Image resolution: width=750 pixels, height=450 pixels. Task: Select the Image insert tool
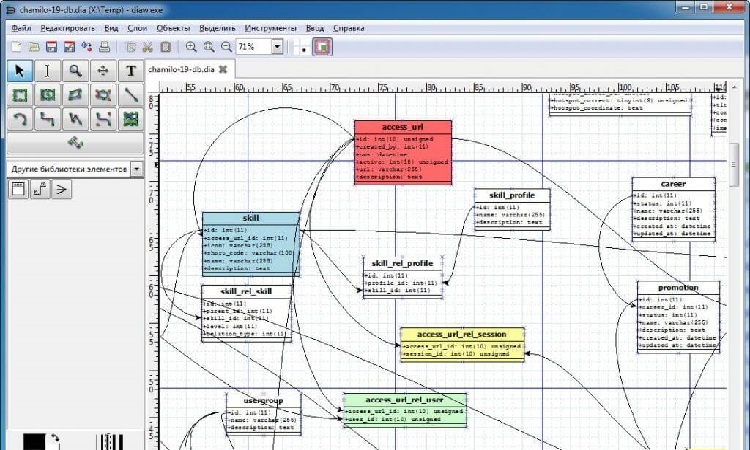click(131, 119)
